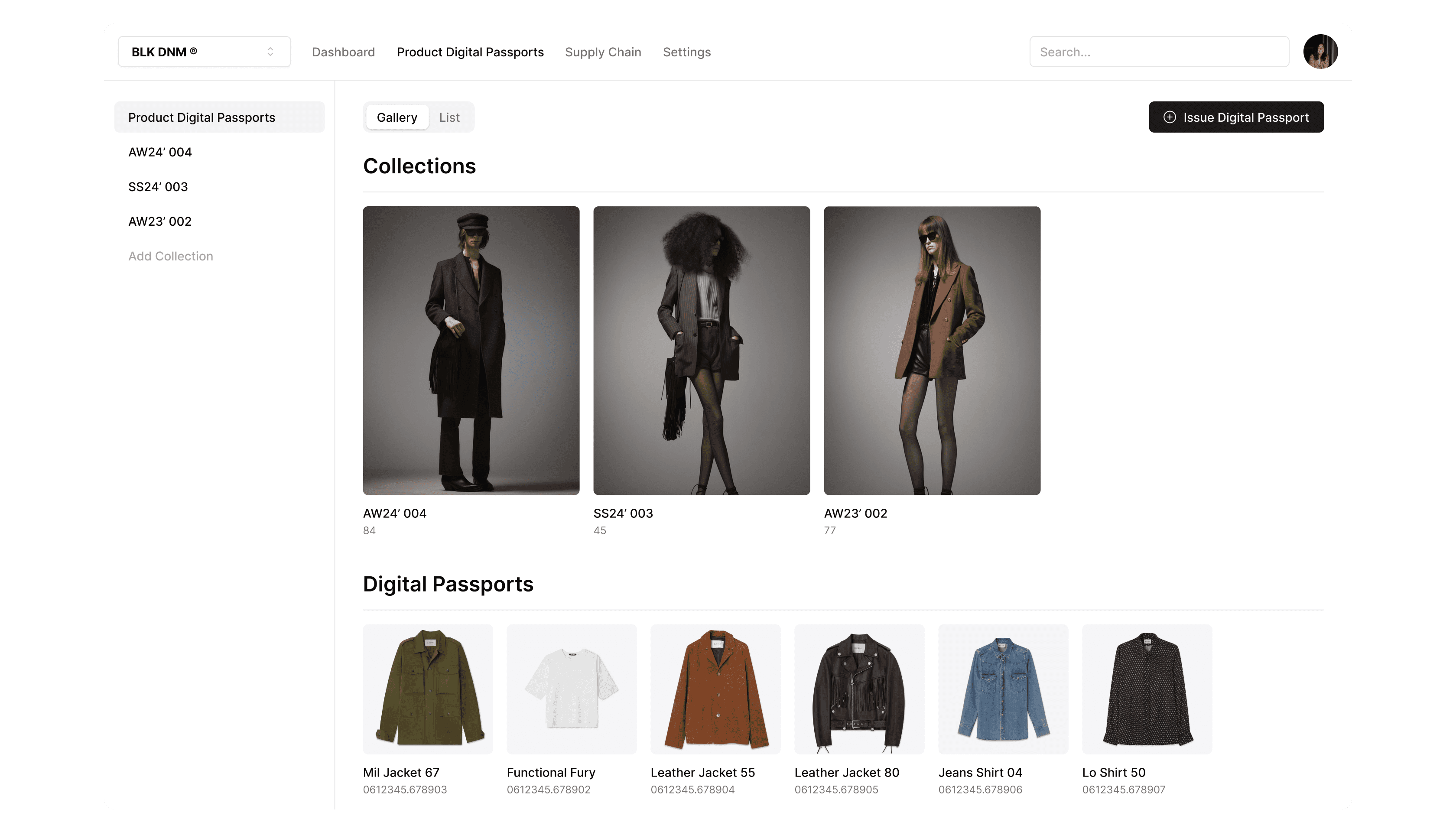The width and height of the screenshot is (1456, 832).
Task: Click the user profile avatar
Action: [1320, 52]
